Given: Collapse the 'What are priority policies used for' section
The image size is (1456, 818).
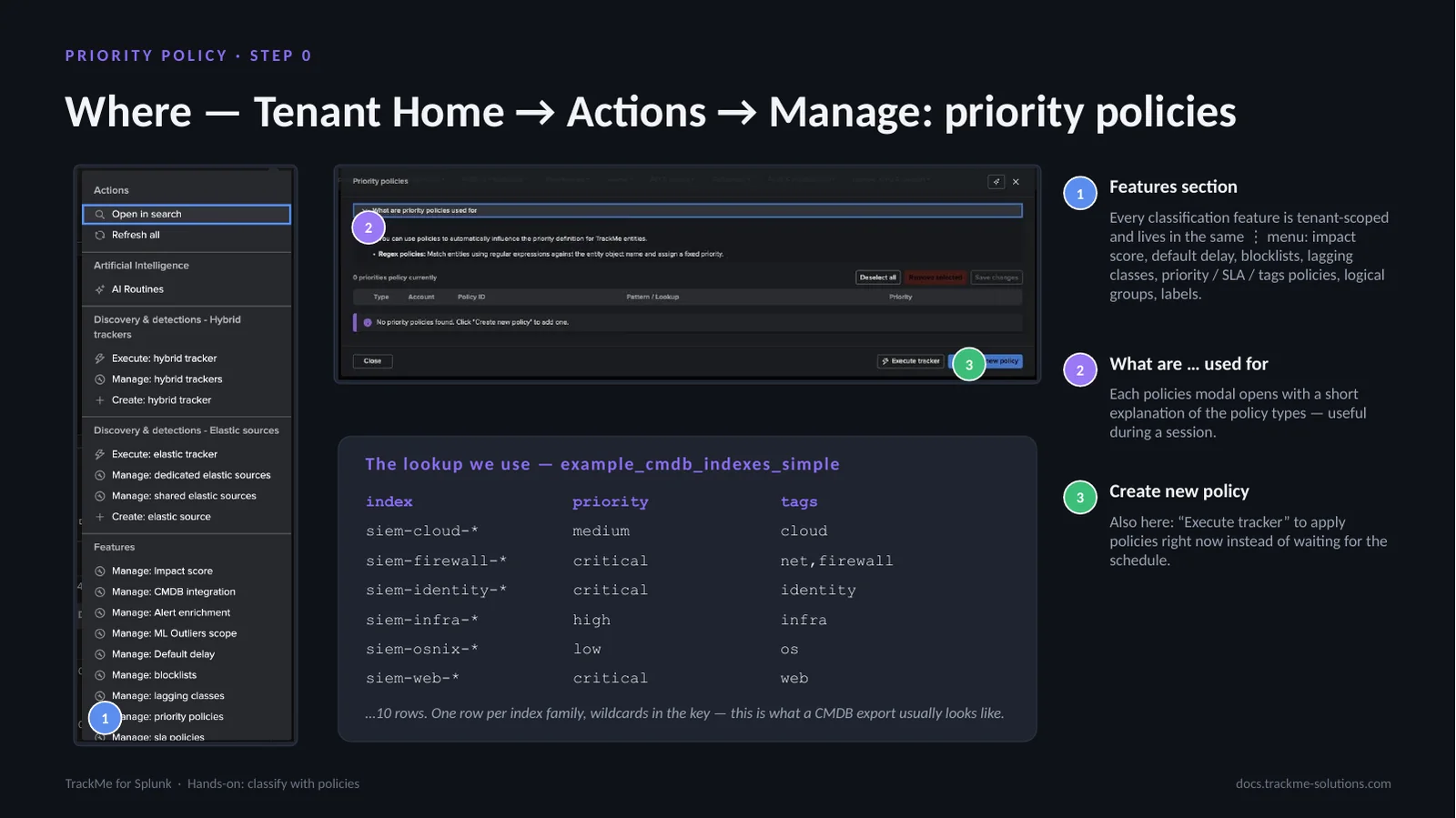Looking at the screenshot, I should click(x=688, y=210).
